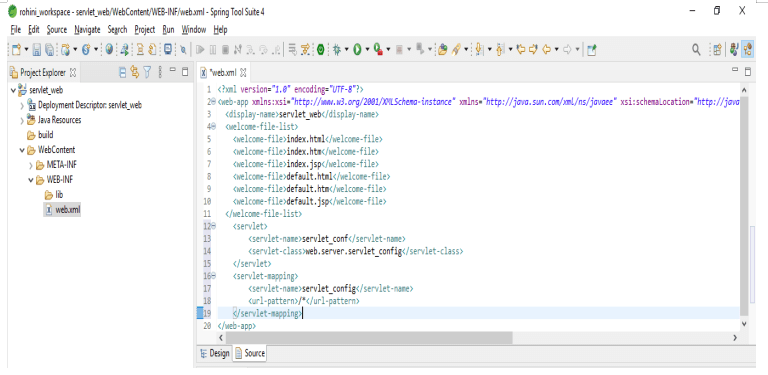768x375 pixels.
Task: Collapse servlet fold marker on line 12
Action: (214, 226)
